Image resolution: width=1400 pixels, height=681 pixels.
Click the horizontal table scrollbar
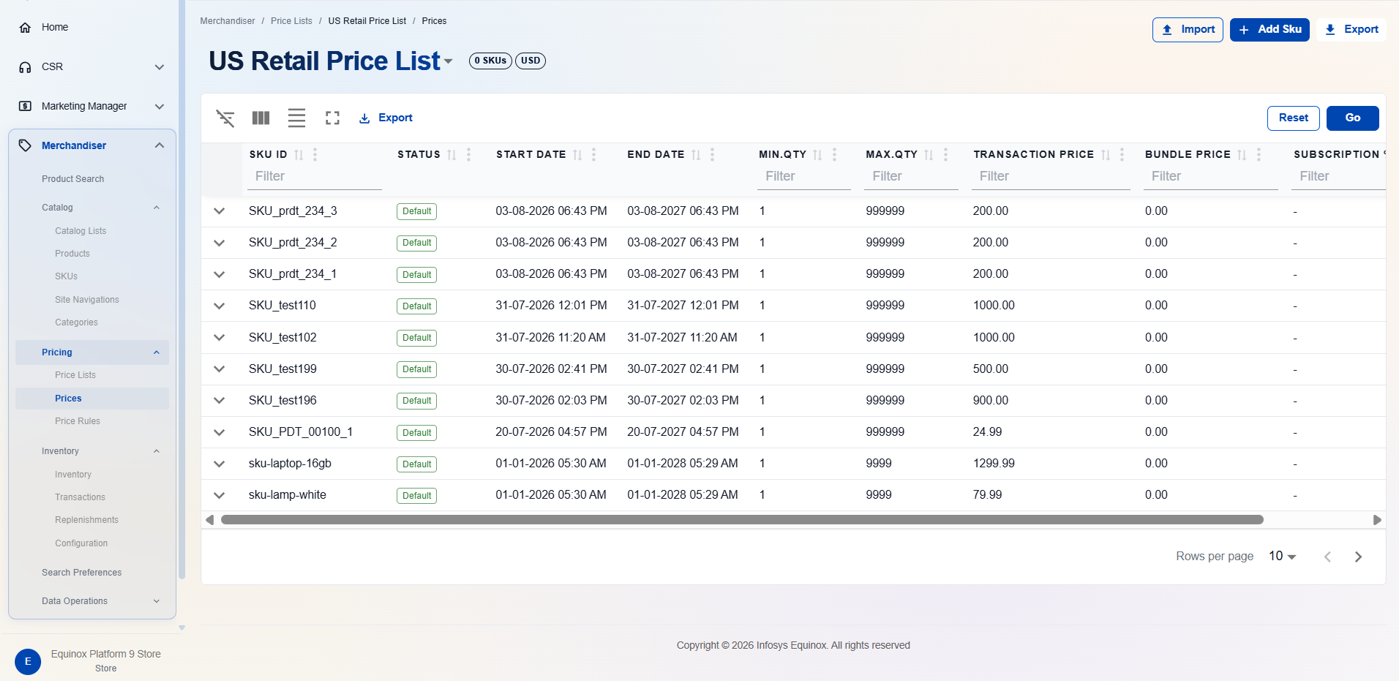[742, 520]
